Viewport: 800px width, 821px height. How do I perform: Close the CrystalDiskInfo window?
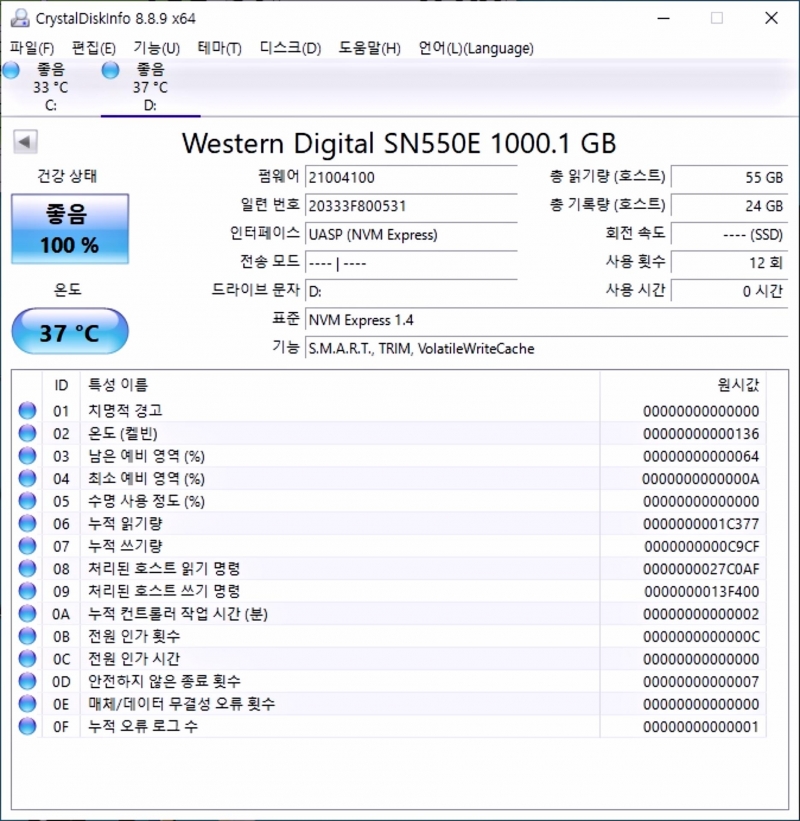tap(771, 18)
